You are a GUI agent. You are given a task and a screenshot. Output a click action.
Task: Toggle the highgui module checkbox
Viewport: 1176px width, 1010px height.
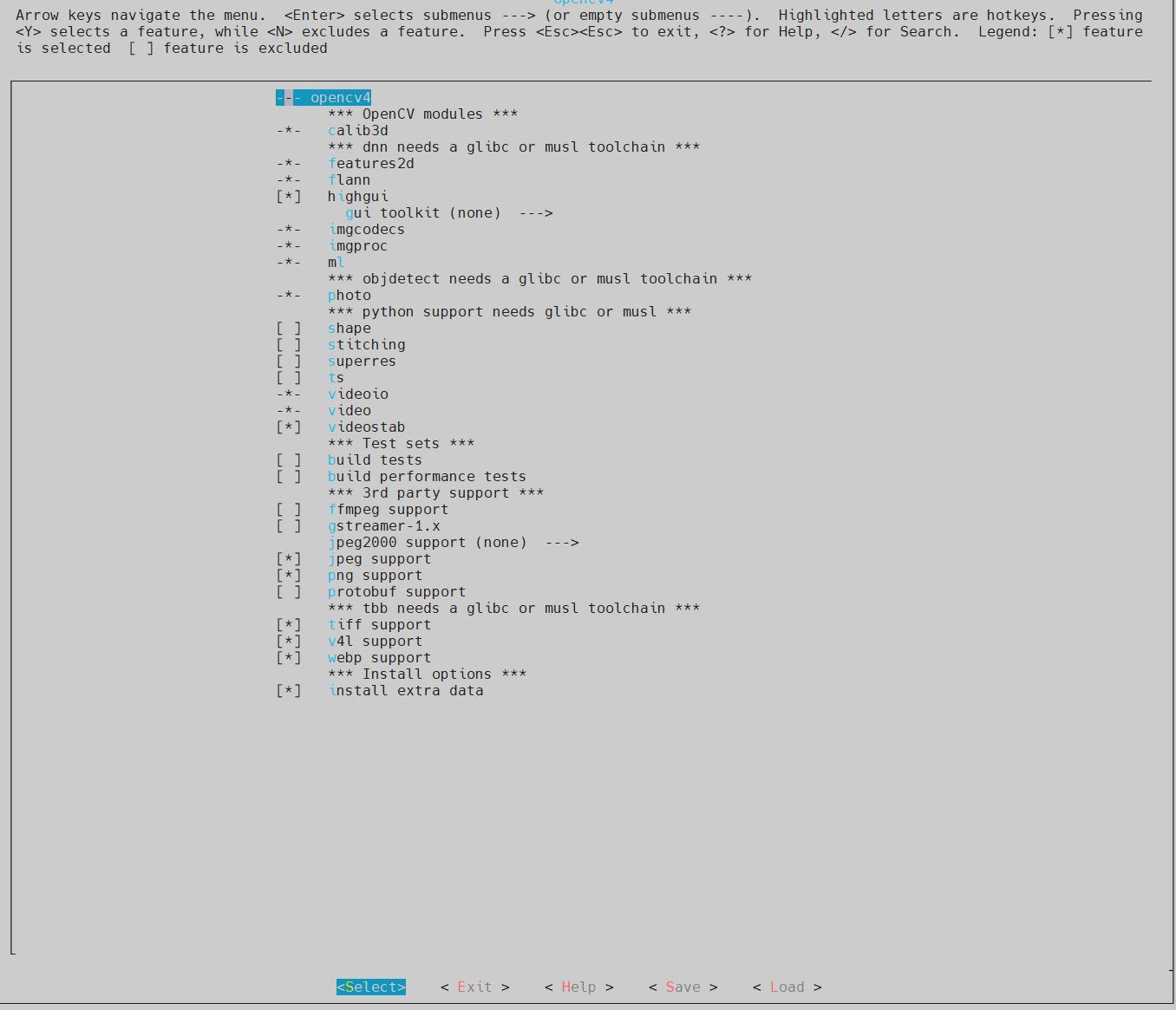pyautogui.click(x=289, y=197)
